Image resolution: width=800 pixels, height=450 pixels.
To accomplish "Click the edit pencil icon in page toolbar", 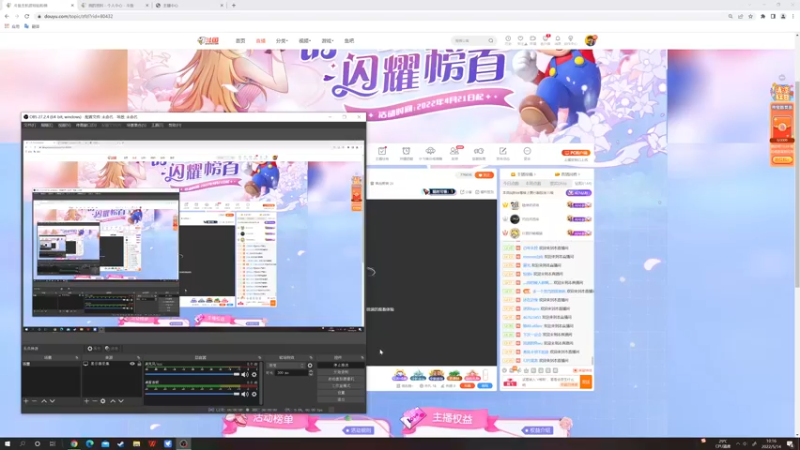I will click(503, 151).
